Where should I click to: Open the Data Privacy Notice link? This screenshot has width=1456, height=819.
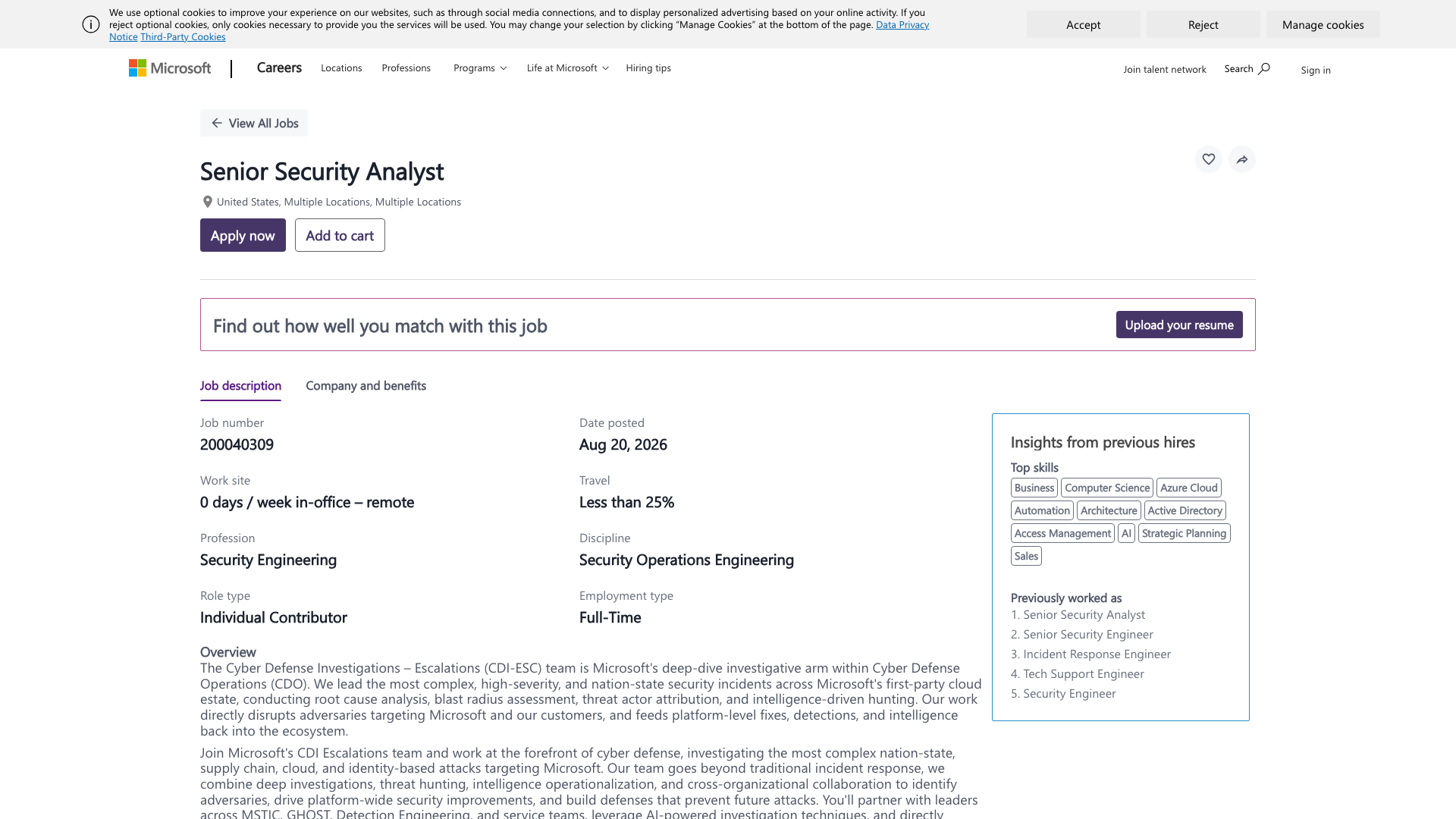point(902,25)
